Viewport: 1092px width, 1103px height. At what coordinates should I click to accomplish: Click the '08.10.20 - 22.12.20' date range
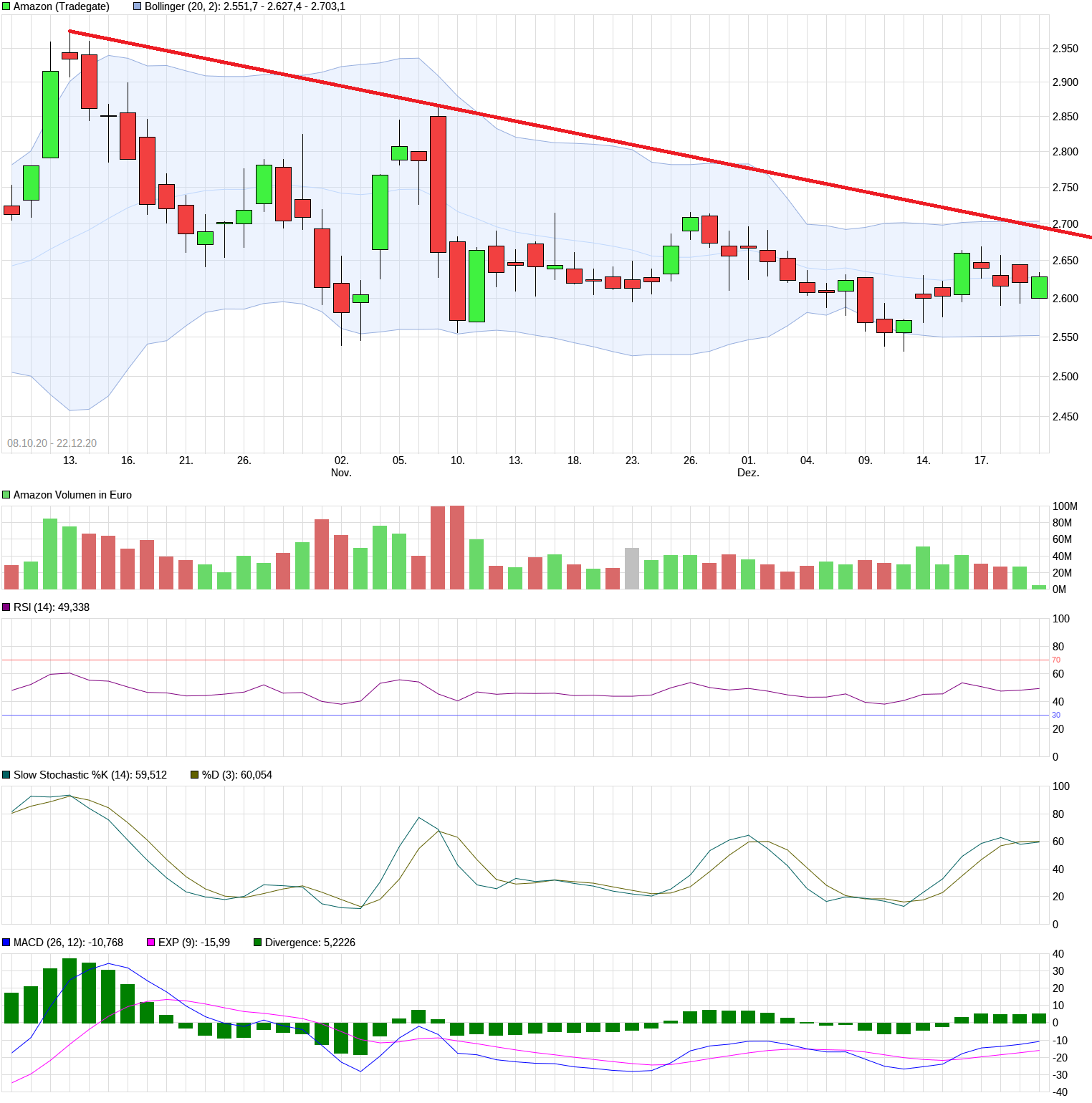[x=52, y=443]
